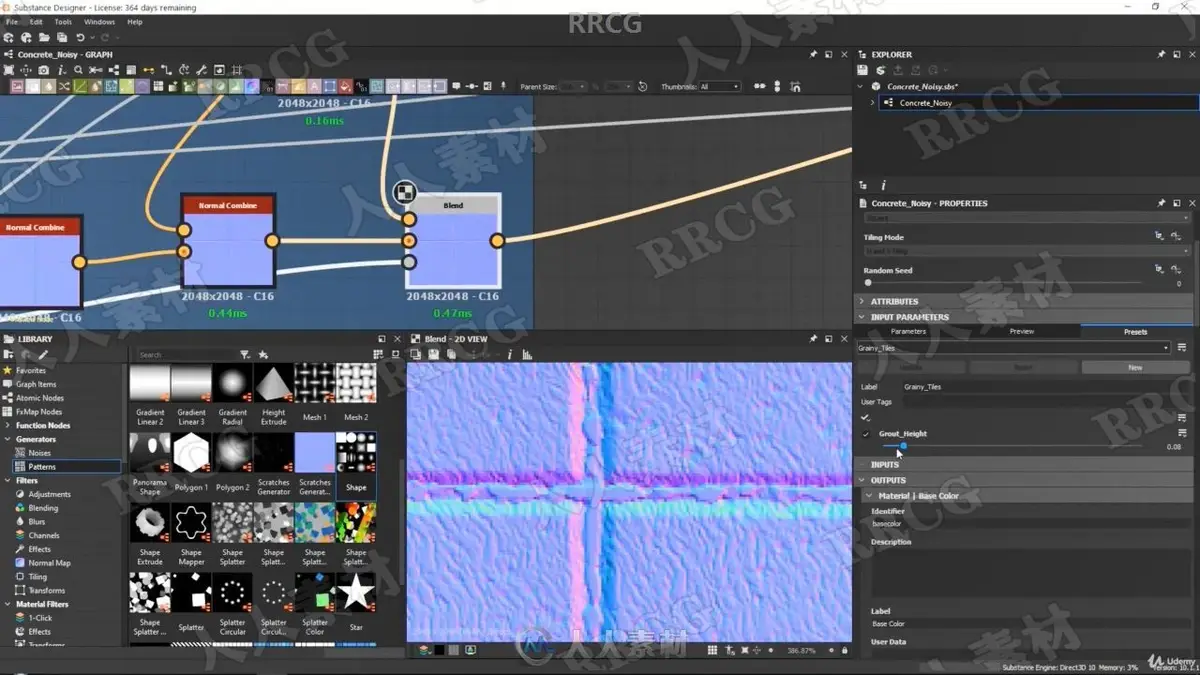The height and width of the screenshot is (675, 1200).
Task: Click the New preset button
Action: [1135, 367]
